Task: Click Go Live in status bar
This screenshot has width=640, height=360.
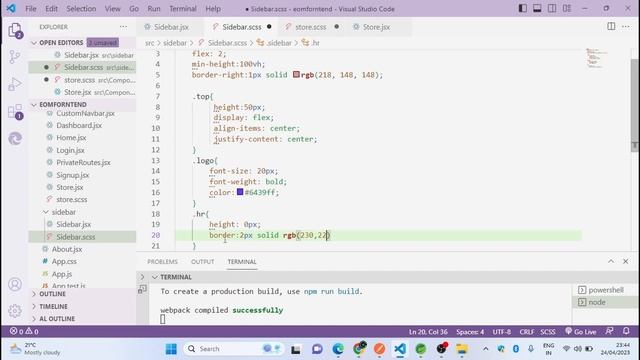Action: coord(580,331)
